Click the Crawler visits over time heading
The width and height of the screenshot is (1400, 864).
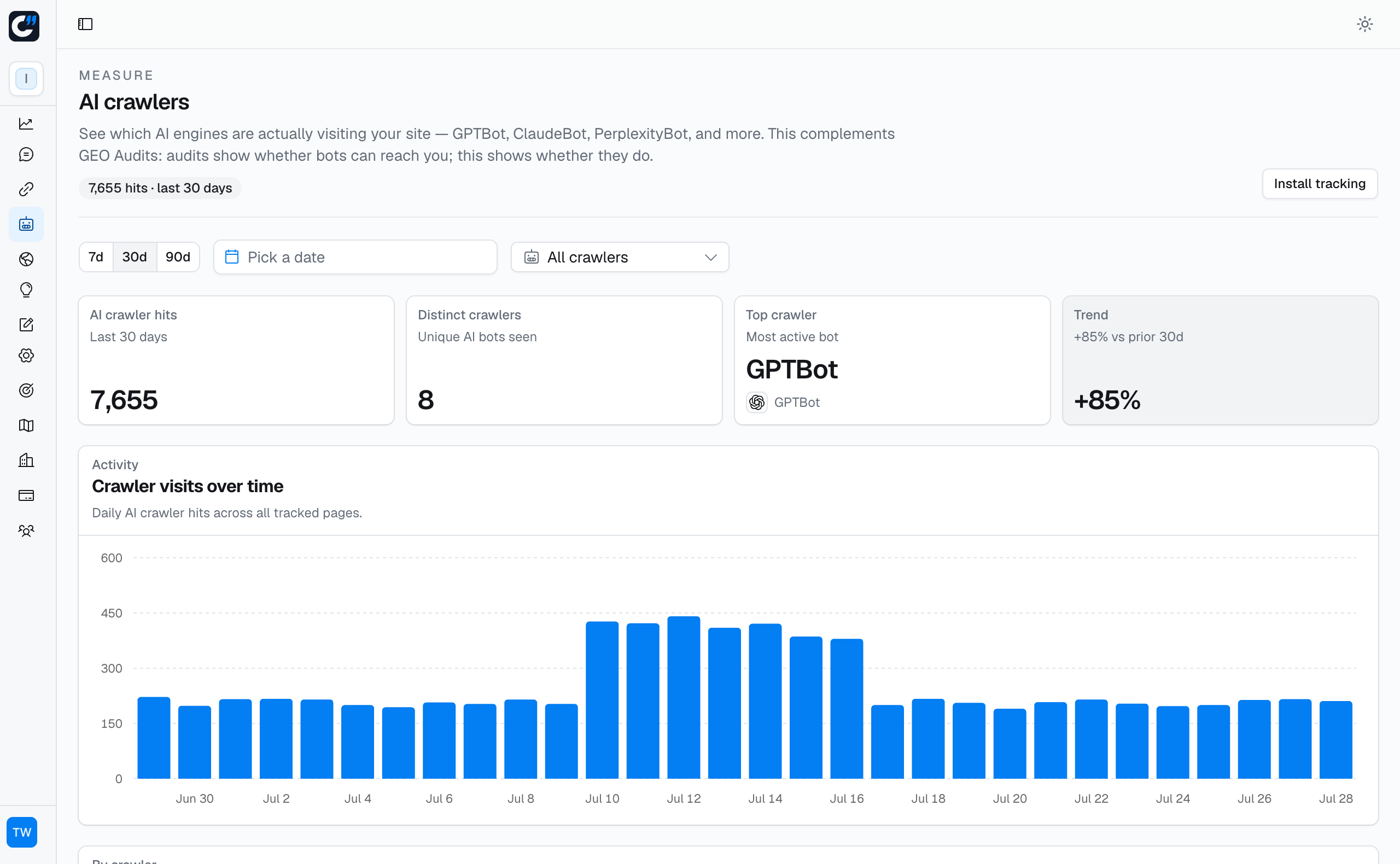coord(188,486)
